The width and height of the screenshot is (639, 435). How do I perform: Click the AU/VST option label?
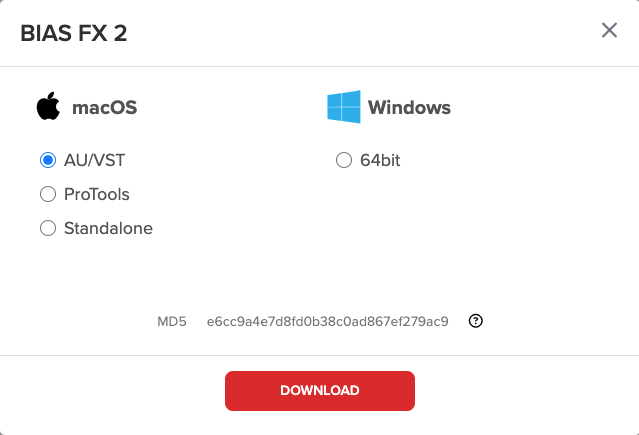[95, 160]
